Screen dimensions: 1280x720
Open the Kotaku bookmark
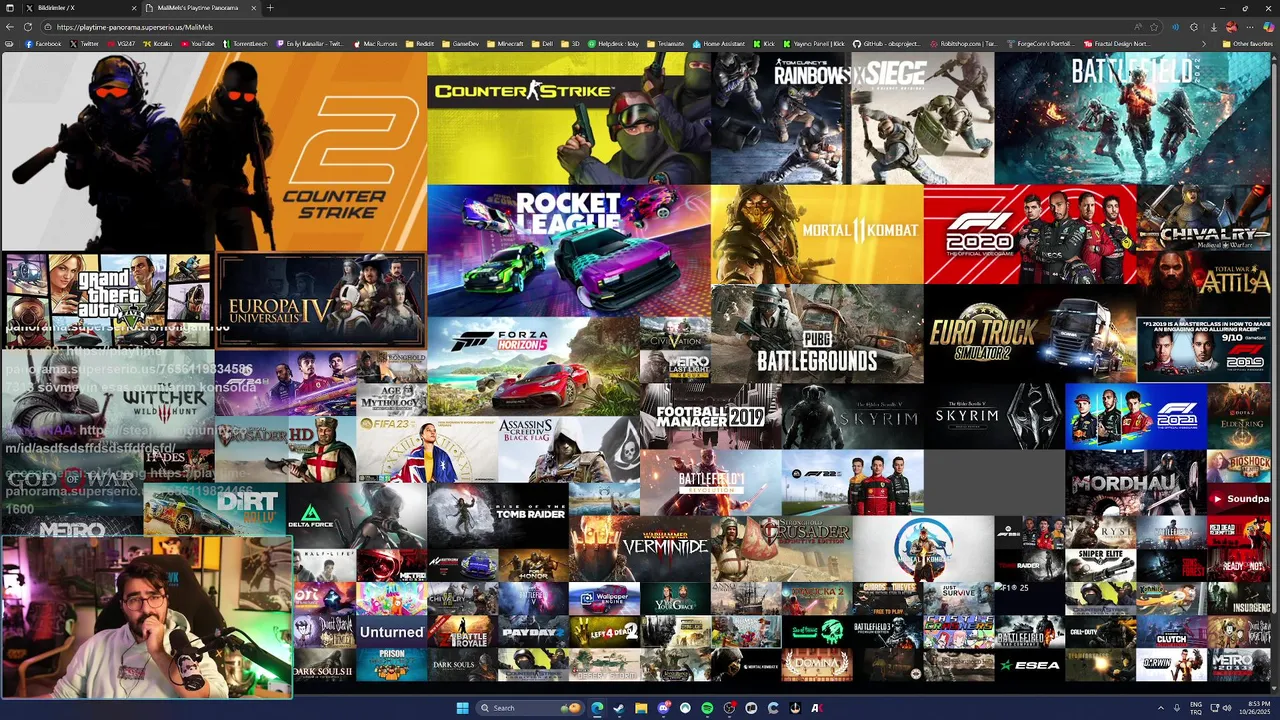(x=157, y=44)
